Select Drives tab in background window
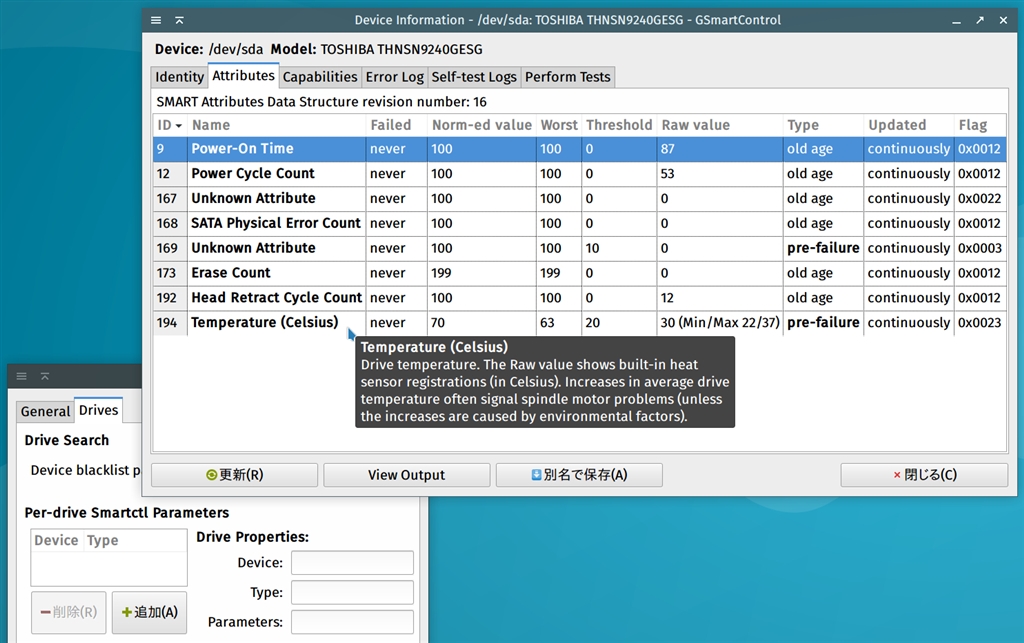This screenshot has height=643, width=1024. (99, 410)
